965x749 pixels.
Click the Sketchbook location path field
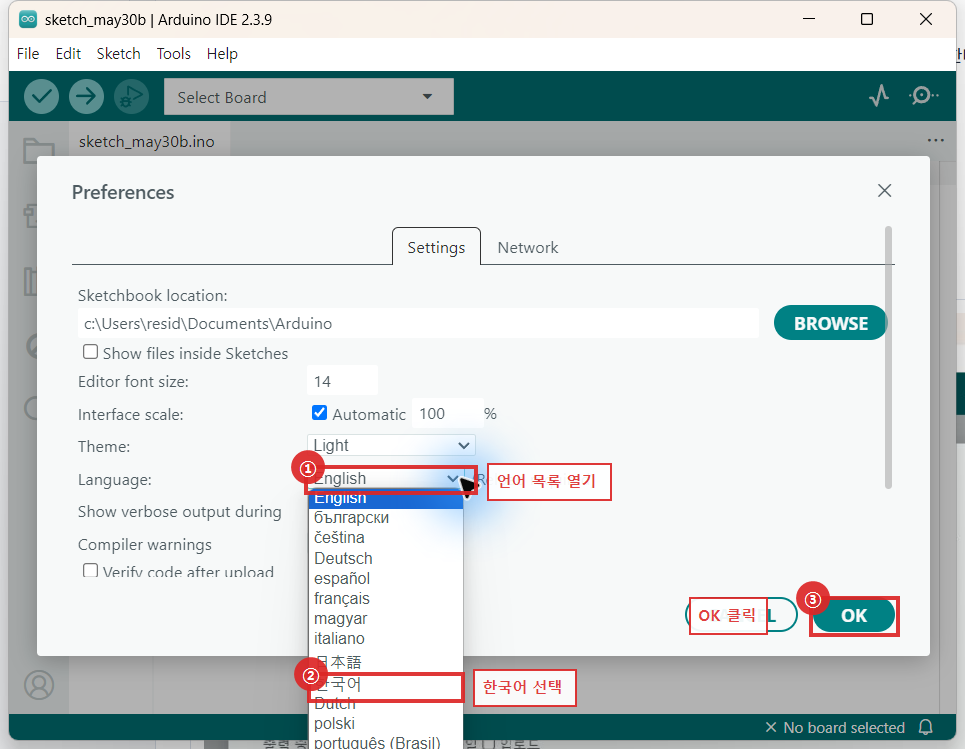[x=418, y=323]
